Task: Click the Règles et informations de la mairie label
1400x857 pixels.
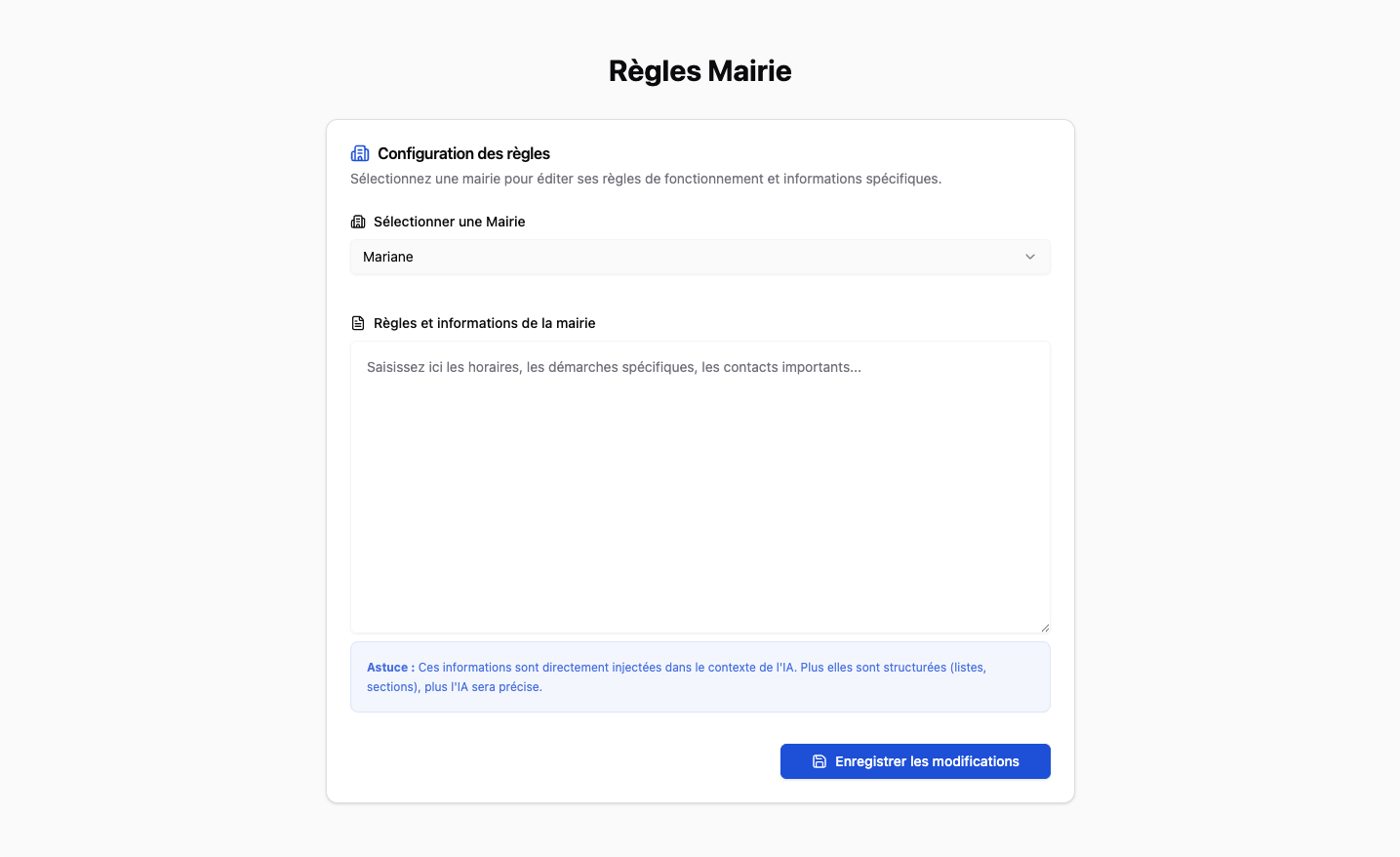Action: pyautogui.click(x=484, y=322)
